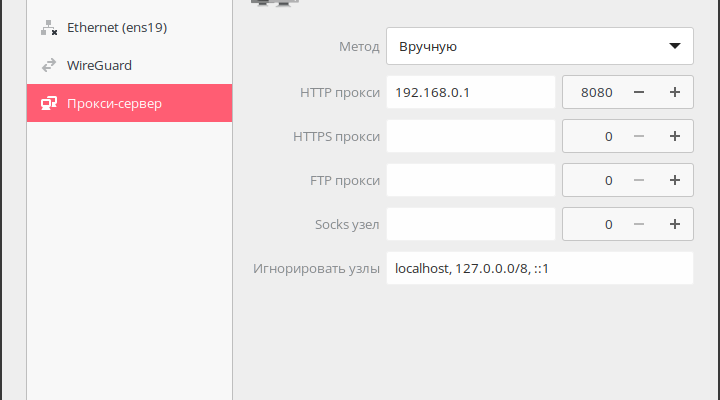
Task: Increase HTTP прокси port with plus
Action: pyautogui.click(x=674, y=92)
